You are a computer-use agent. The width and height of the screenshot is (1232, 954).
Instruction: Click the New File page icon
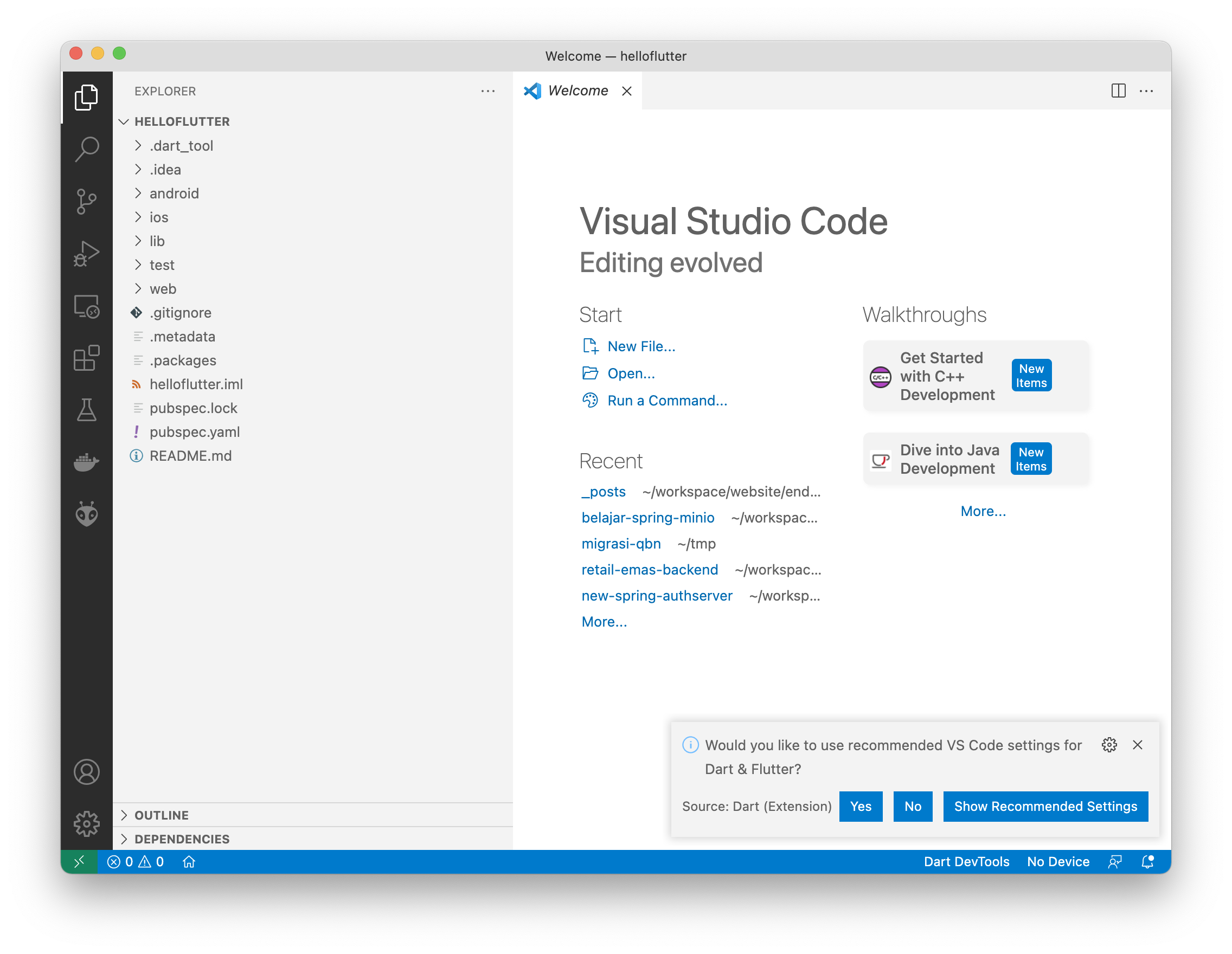(590, 346)
